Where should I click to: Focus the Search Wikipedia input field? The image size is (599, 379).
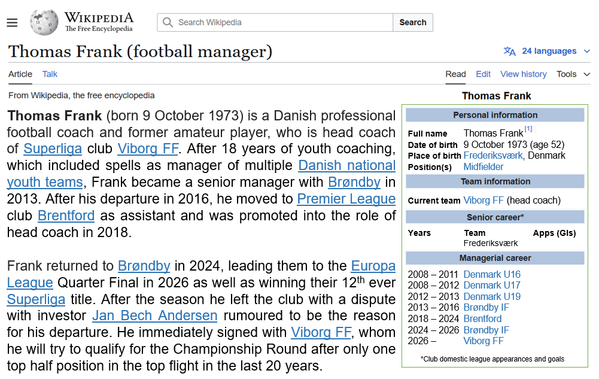275,22
